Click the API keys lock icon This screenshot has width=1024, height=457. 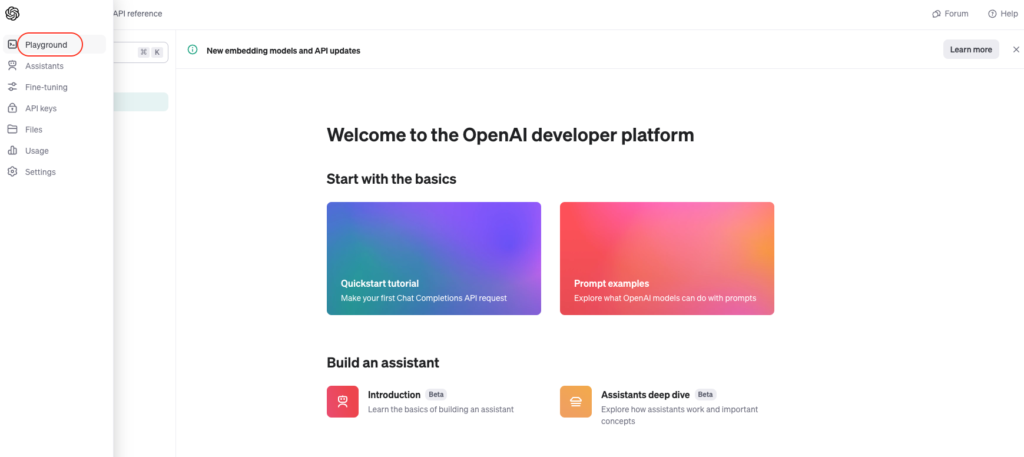[12, 108]
